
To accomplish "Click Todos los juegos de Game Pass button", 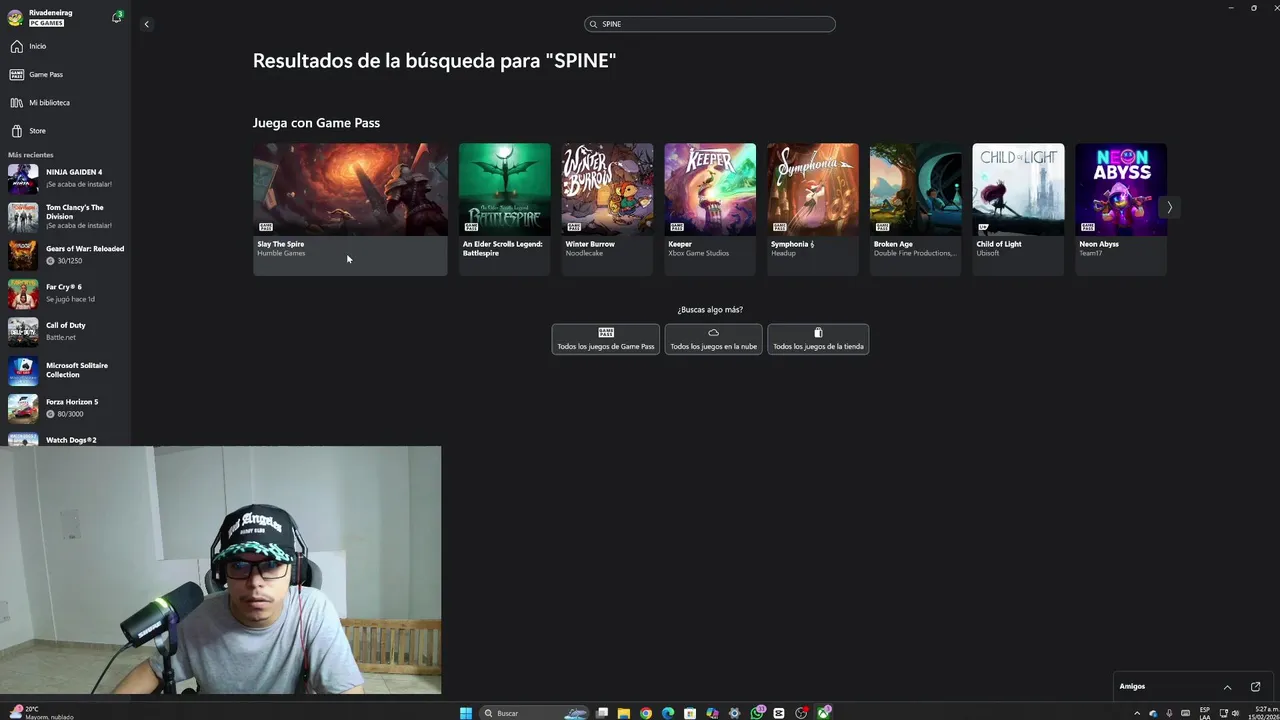I will (x=605, y=339).
